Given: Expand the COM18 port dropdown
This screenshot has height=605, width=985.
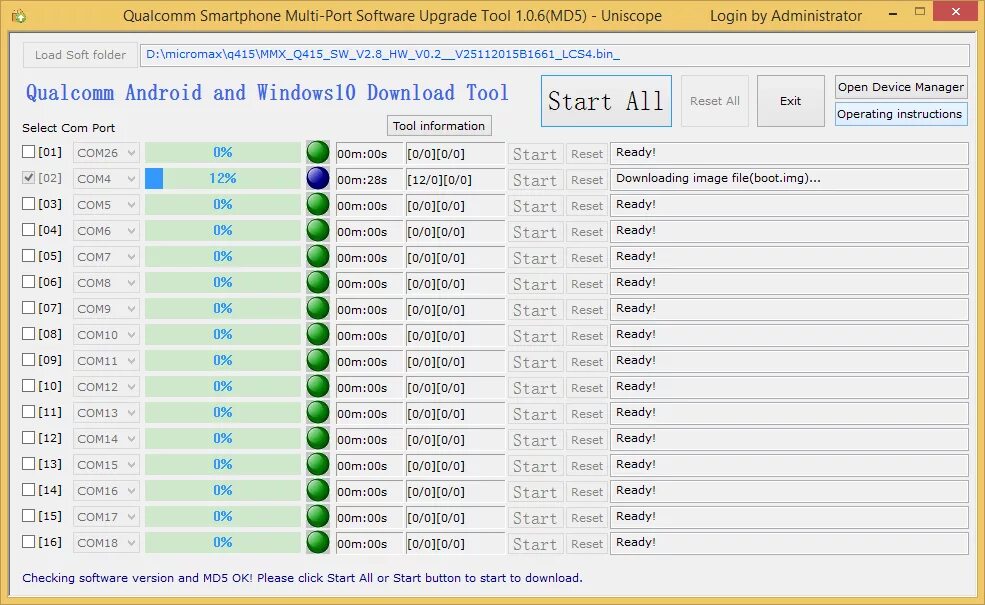Looking at the screenshot, I should click(x=106, y=543).
